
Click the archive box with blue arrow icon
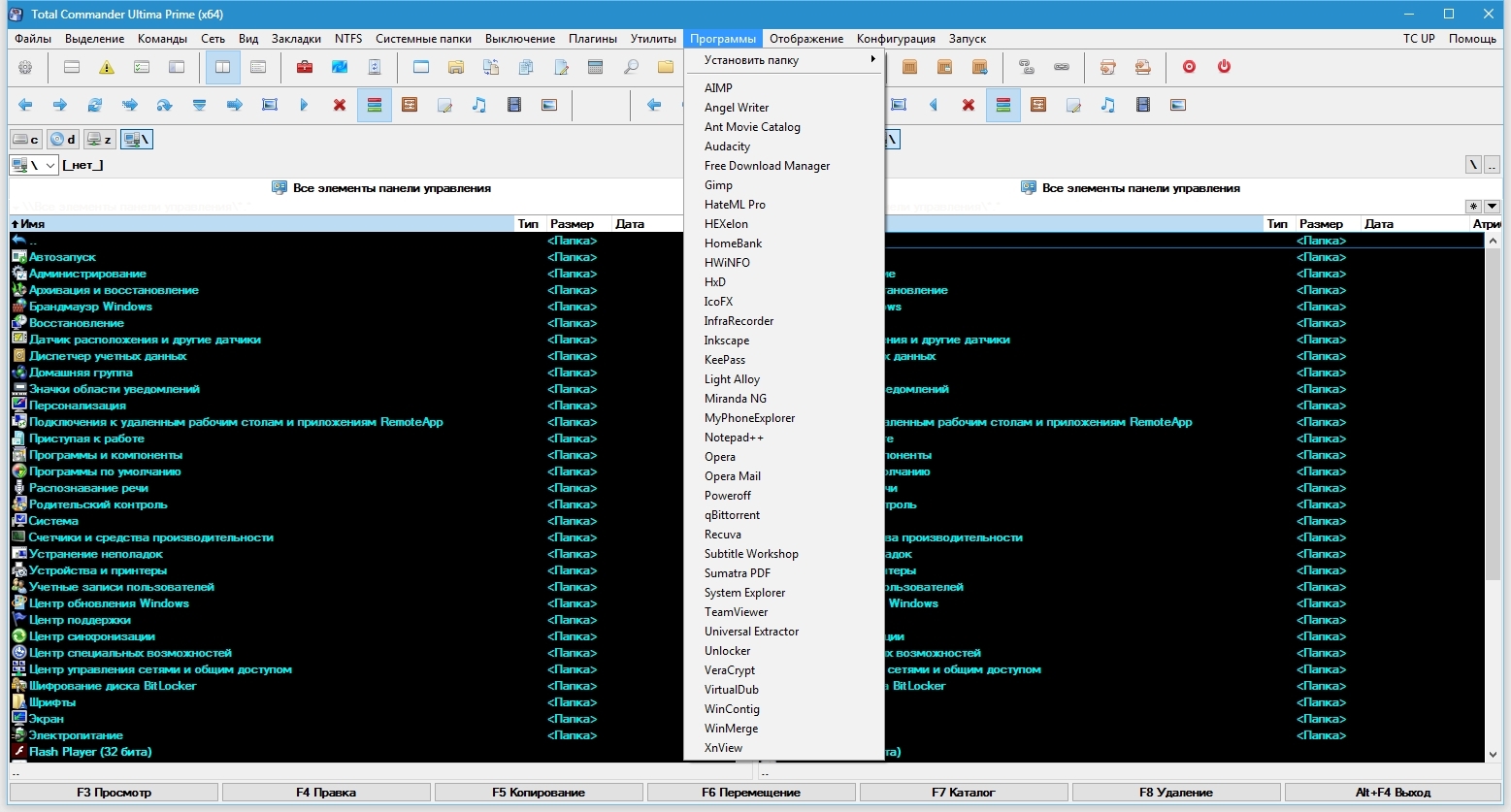click(x=980, y=67)
